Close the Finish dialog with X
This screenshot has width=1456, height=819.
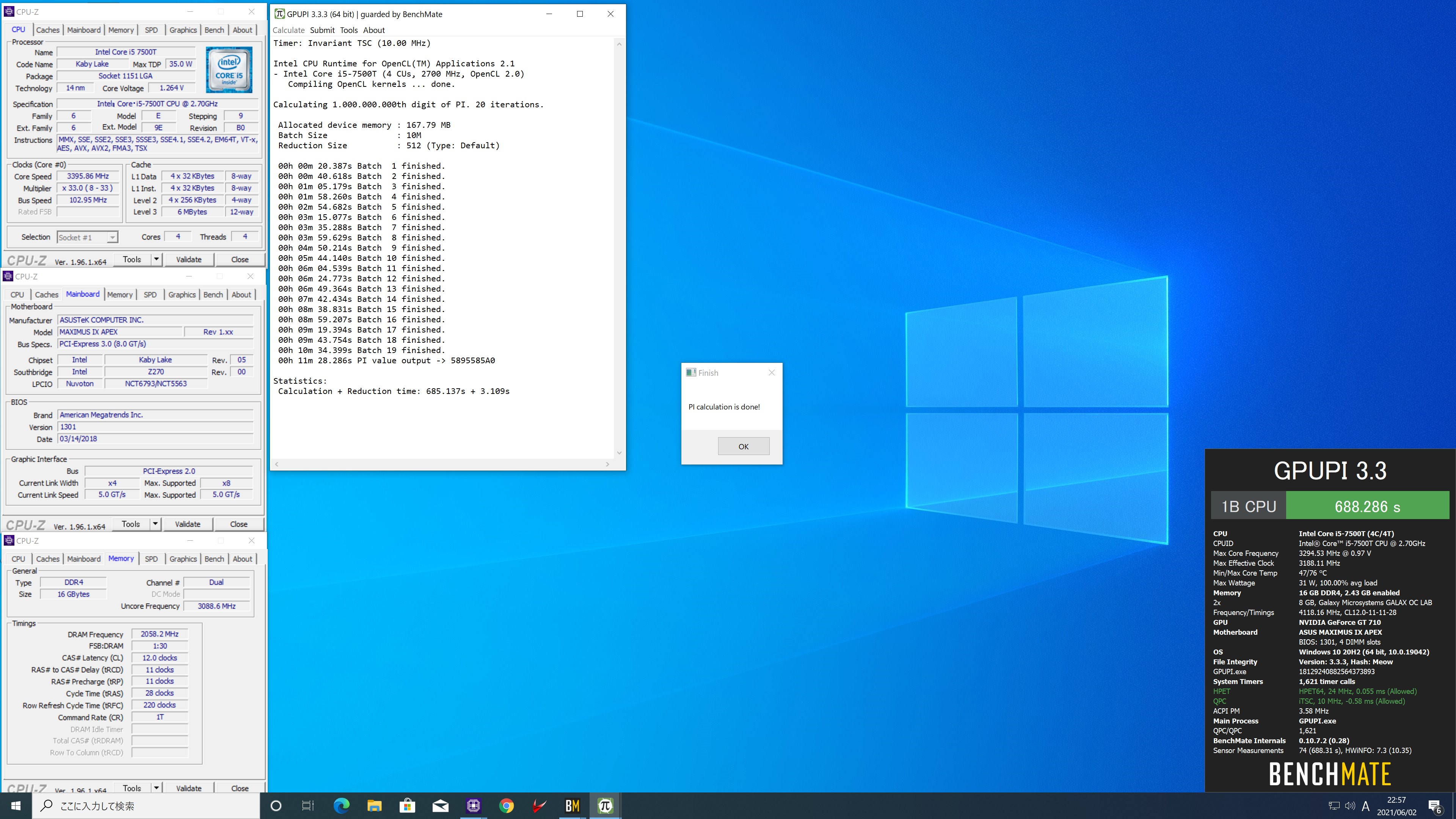pos(772,372)
